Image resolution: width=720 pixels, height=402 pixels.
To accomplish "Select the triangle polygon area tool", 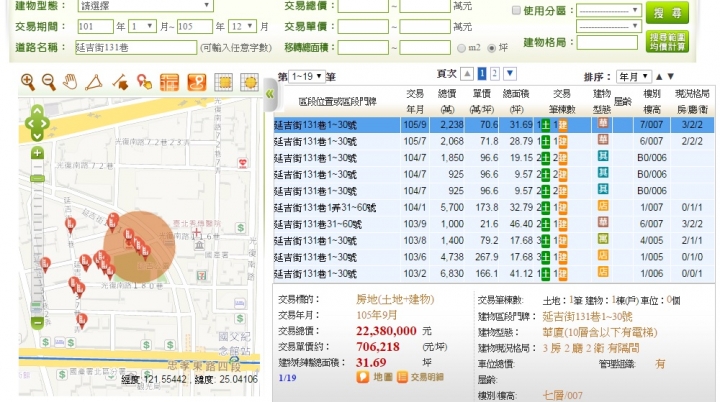I will [x=94, y=82].
